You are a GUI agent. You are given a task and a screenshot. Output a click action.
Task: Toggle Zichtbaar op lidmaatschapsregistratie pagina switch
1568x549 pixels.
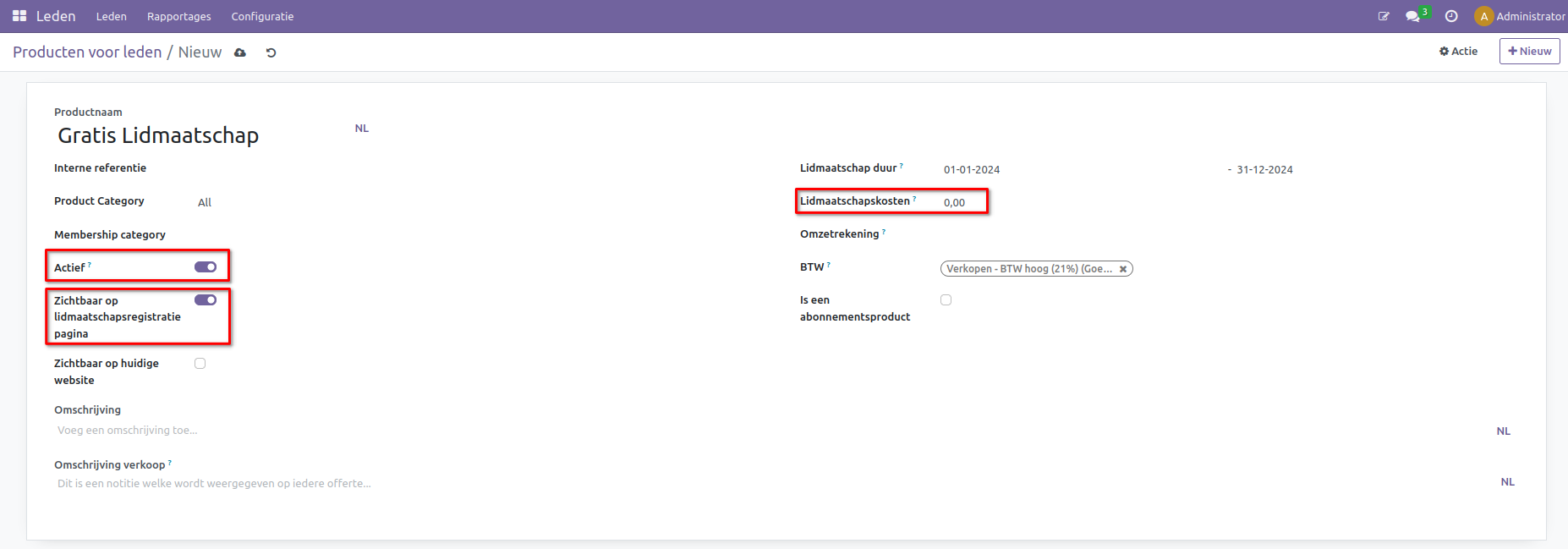click(206, 300)
